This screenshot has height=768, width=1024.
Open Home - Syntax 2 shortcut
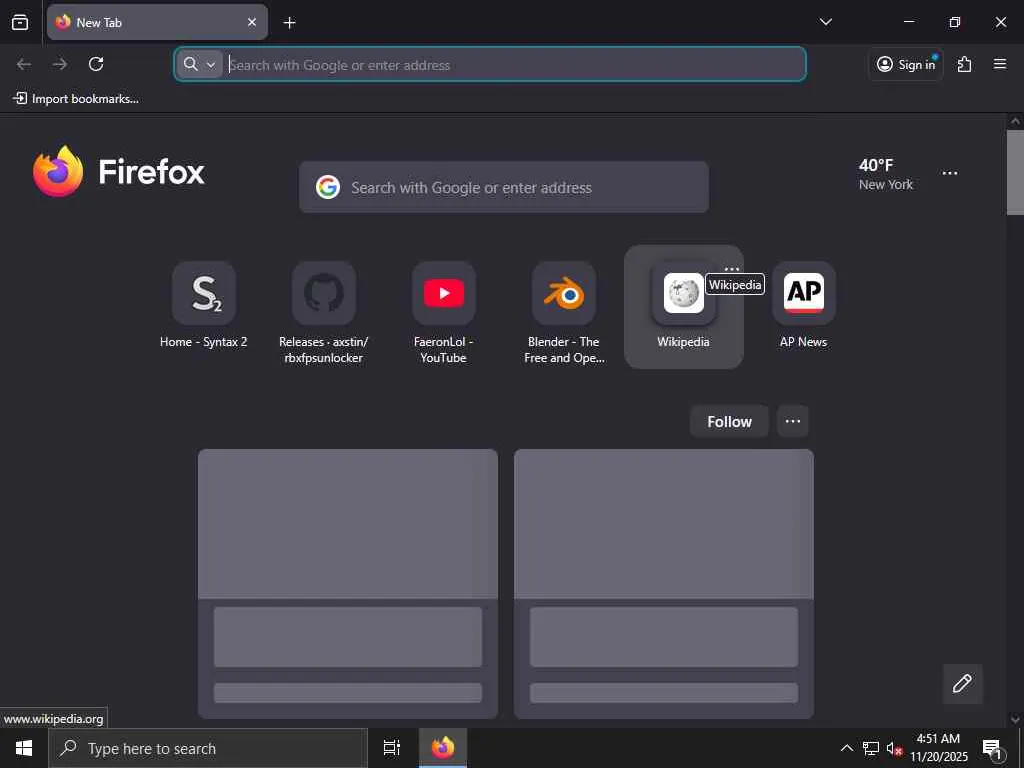pyautogui.click(x=204, y=305)
